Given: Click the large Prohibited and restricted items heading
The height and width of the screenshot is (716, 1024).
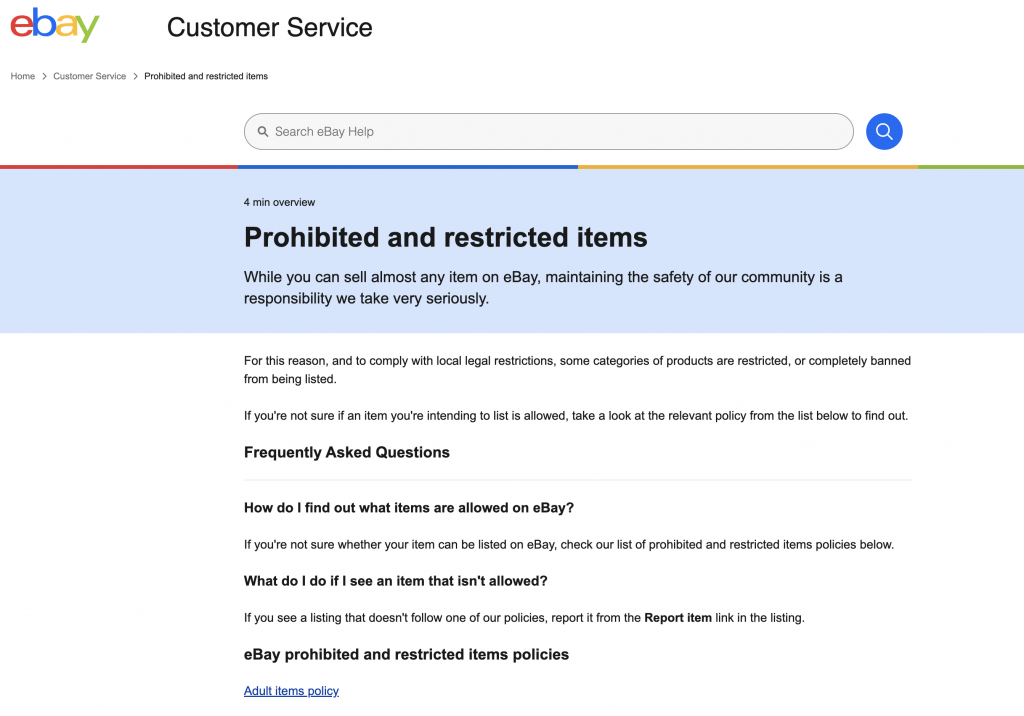Looking at the screenshot, I should pos(445,237).
